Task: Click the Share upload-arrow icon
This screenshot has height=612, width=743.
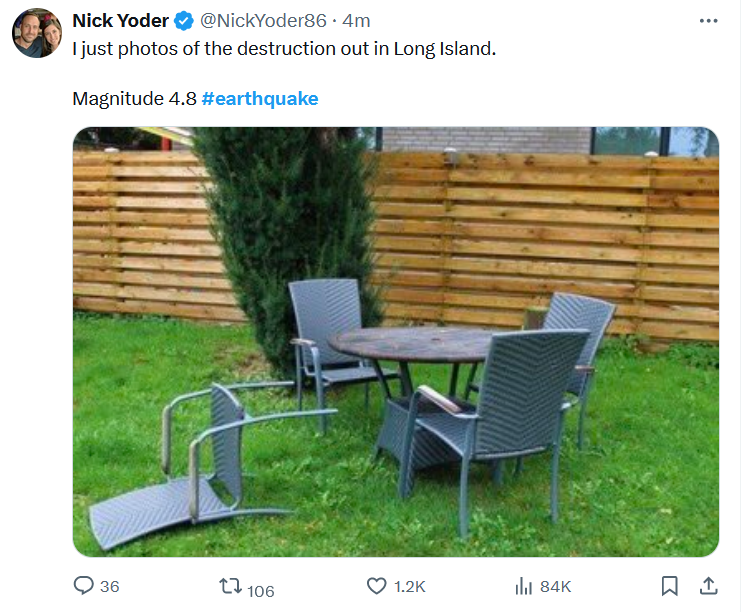Action: 707,586
